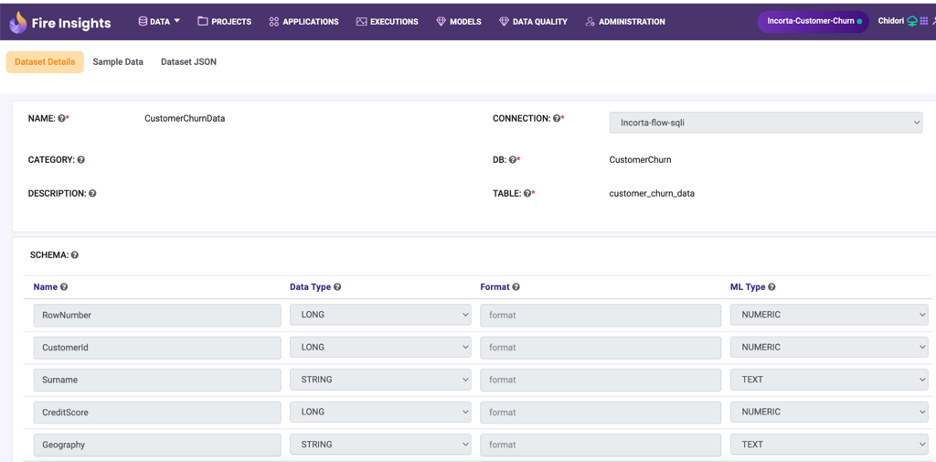The image size is (936, 462).
Task: Open the apps grid icon in header
Action: 924,21
